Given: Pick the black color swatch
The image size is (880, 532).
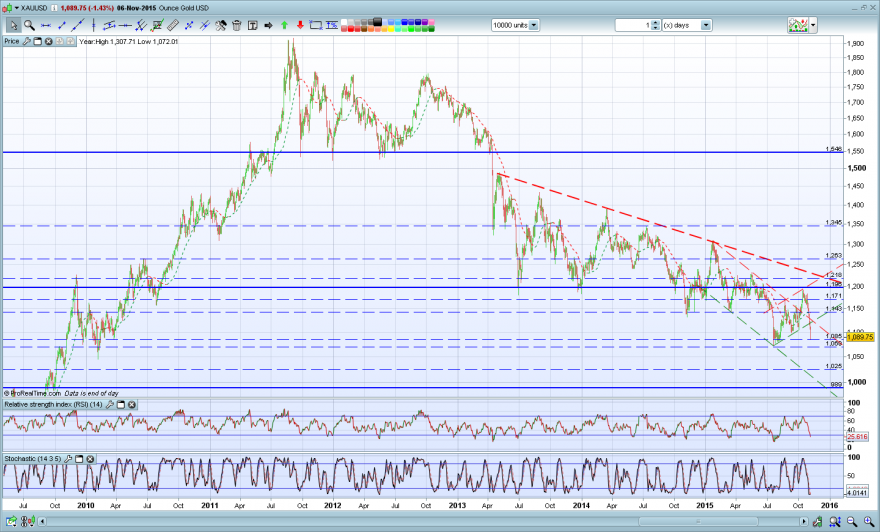Looking at the screenshot, I should (377, 22).
